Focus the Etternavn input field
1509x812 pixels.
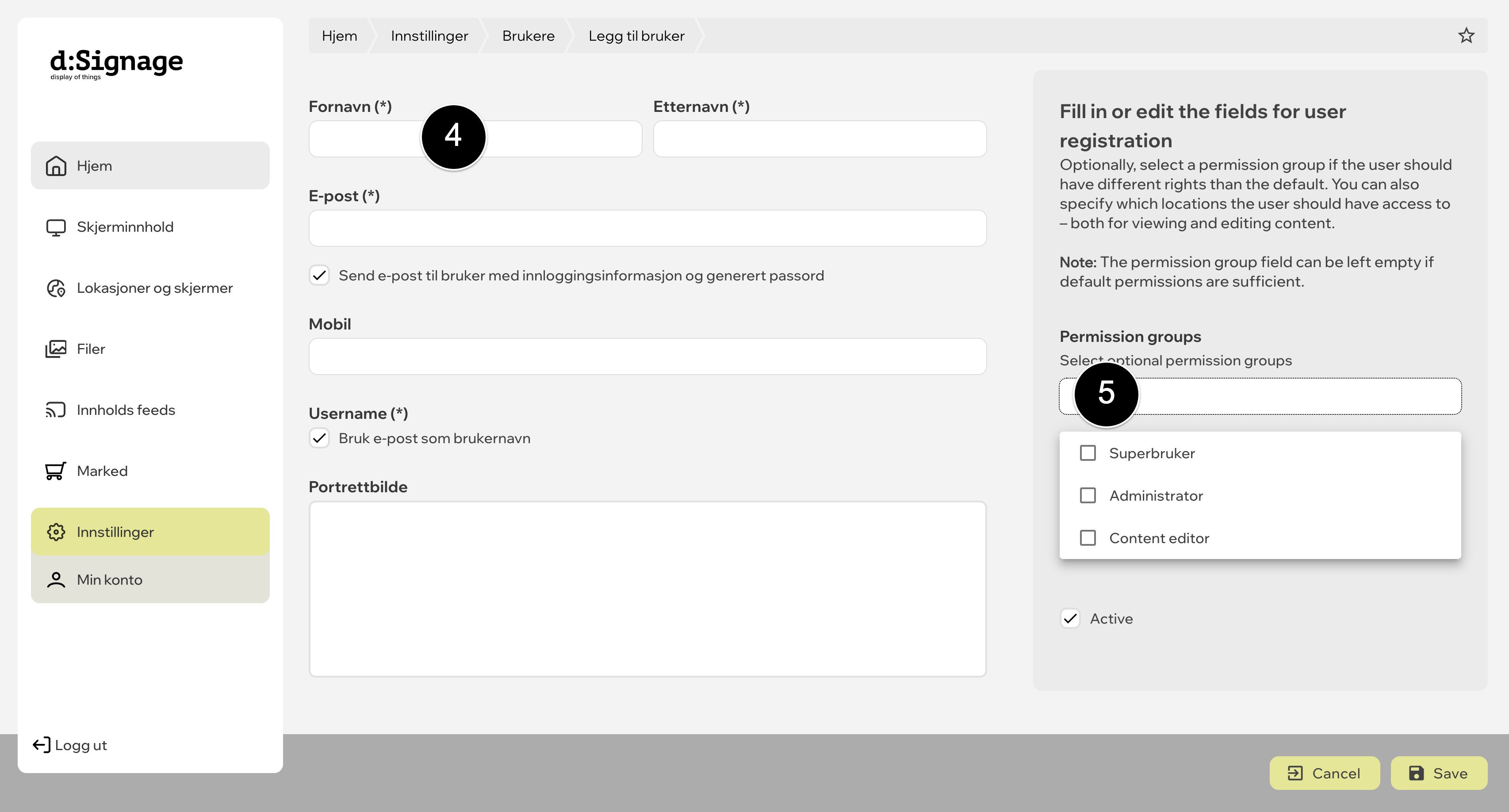[x=820, y=139]
